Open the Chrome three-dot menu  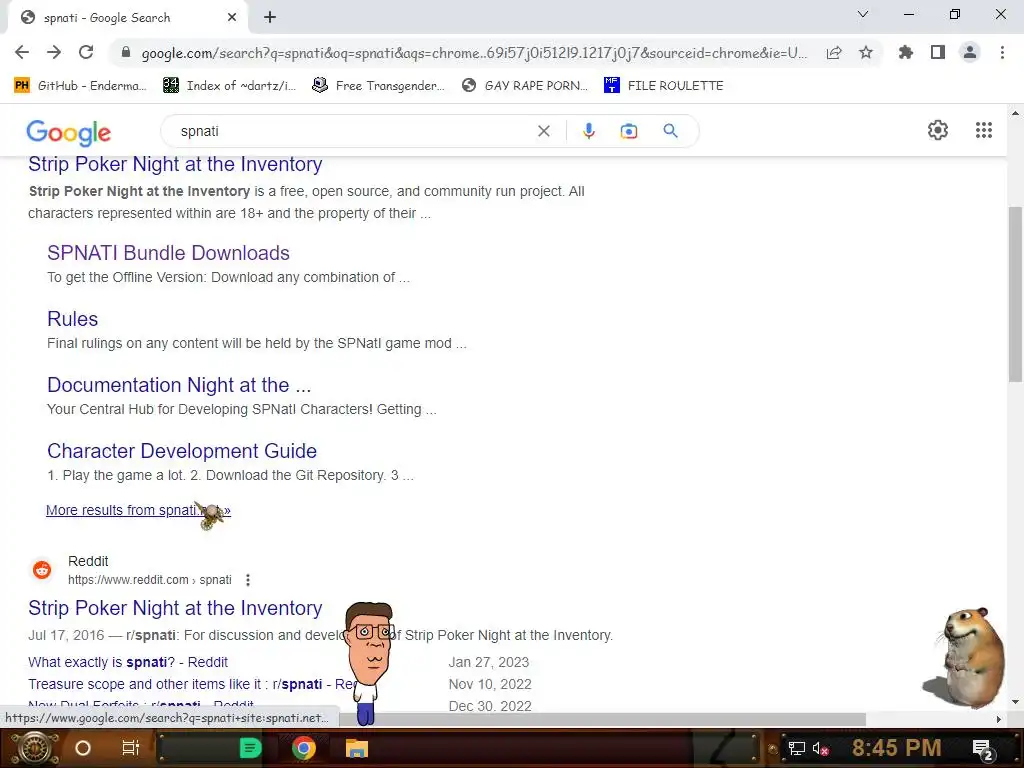pos(1002,52)
